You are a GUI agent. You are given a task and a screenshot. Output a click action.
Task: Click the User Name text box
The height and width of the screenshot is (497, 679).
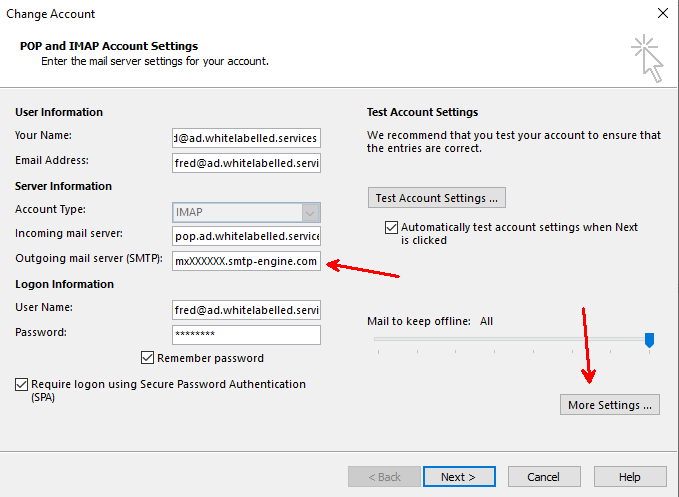pos(246,309)
